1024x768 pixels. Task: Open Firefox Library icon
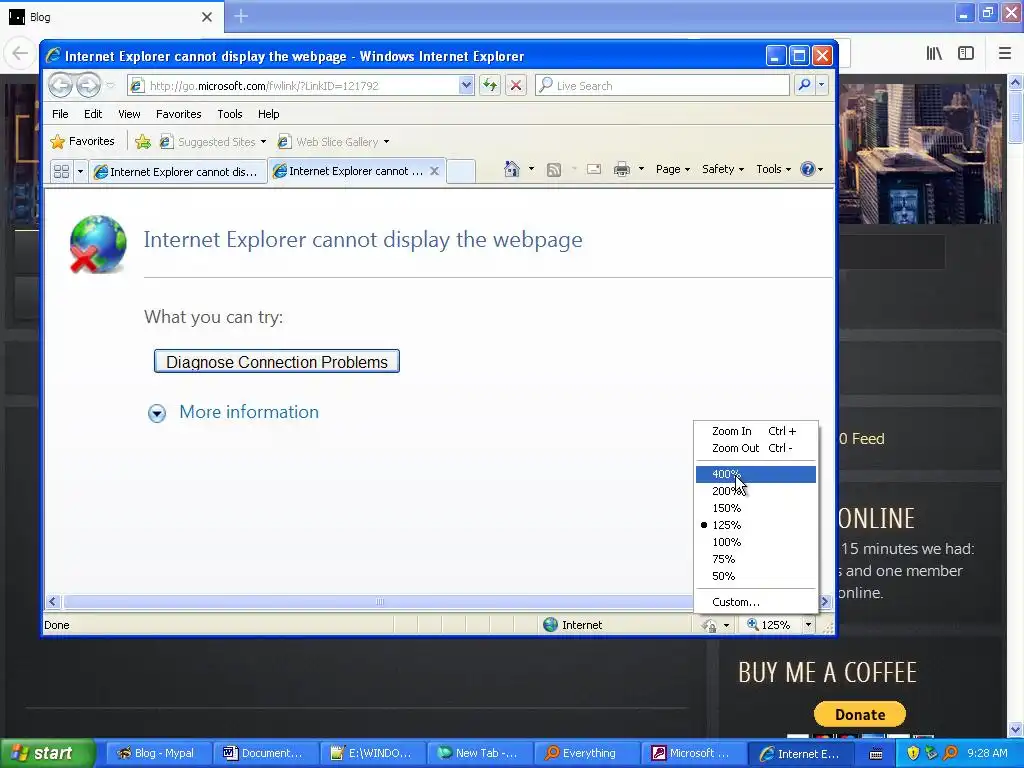[934, 53]
